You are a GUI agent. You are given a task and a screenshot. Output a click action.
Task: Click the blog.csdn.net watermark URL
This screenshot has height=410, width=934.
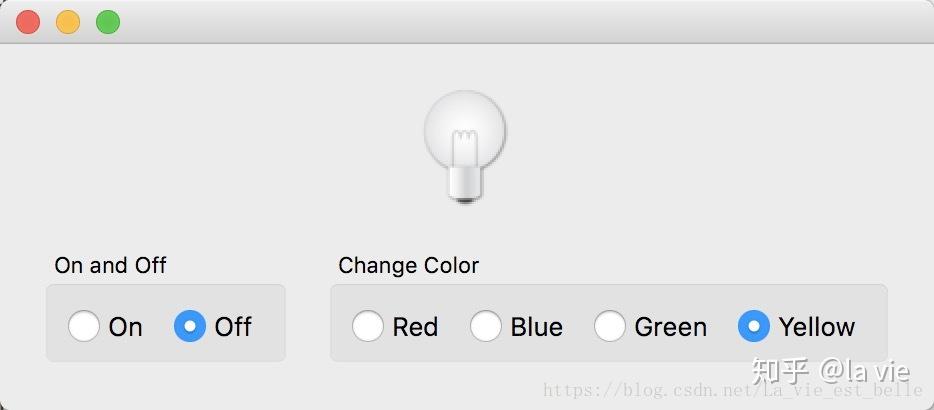click(640, 391)
